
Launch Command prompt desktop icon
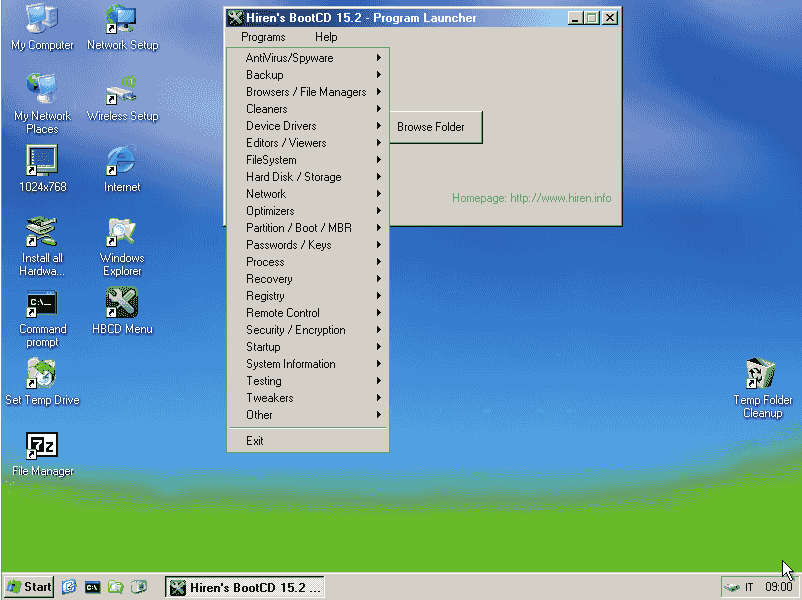click(x=42, y=318)
